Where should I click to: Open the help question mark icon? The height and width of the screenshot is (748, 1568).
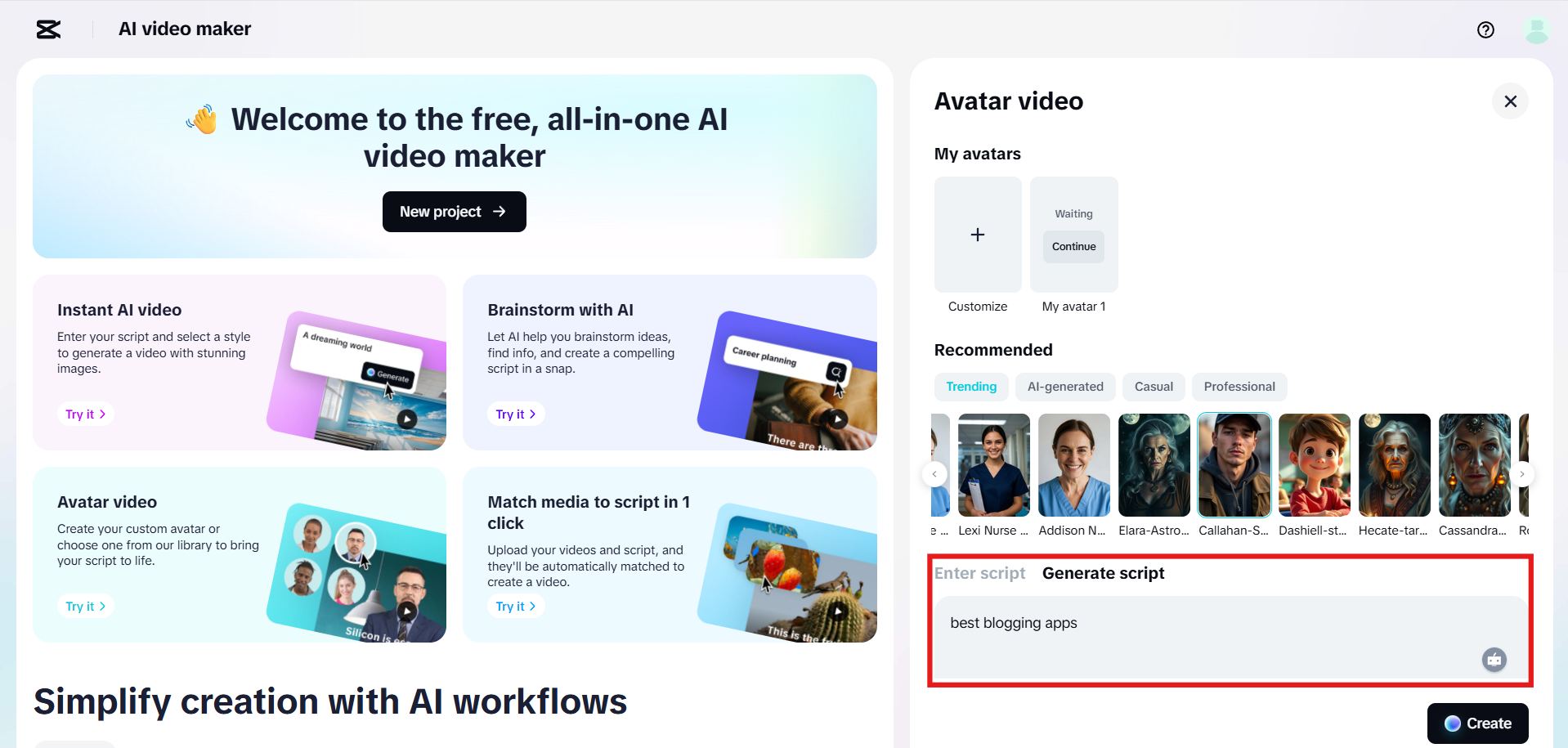(1485, 30)
